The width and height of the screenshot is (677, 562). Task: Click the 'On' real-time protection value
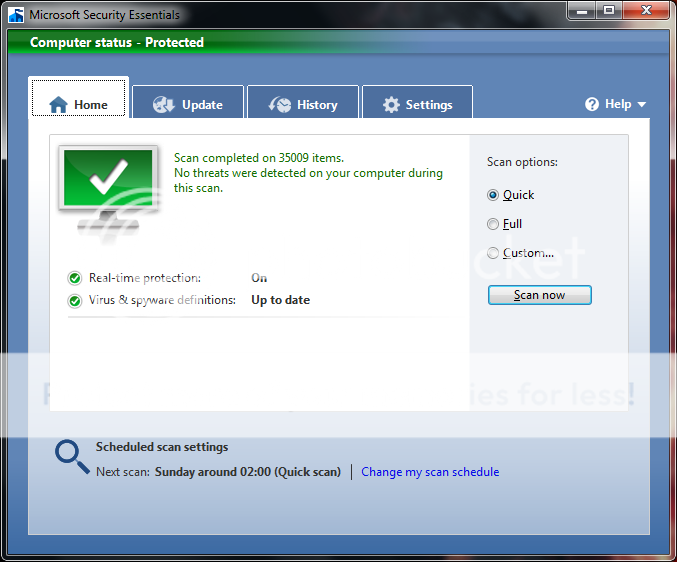[x=259, y=278]
